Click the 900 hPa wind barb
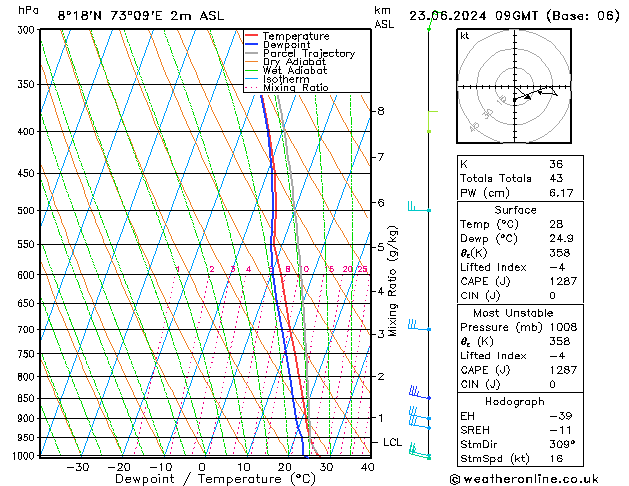Screen dimensions: 629x486 click(x=420, y=414)
